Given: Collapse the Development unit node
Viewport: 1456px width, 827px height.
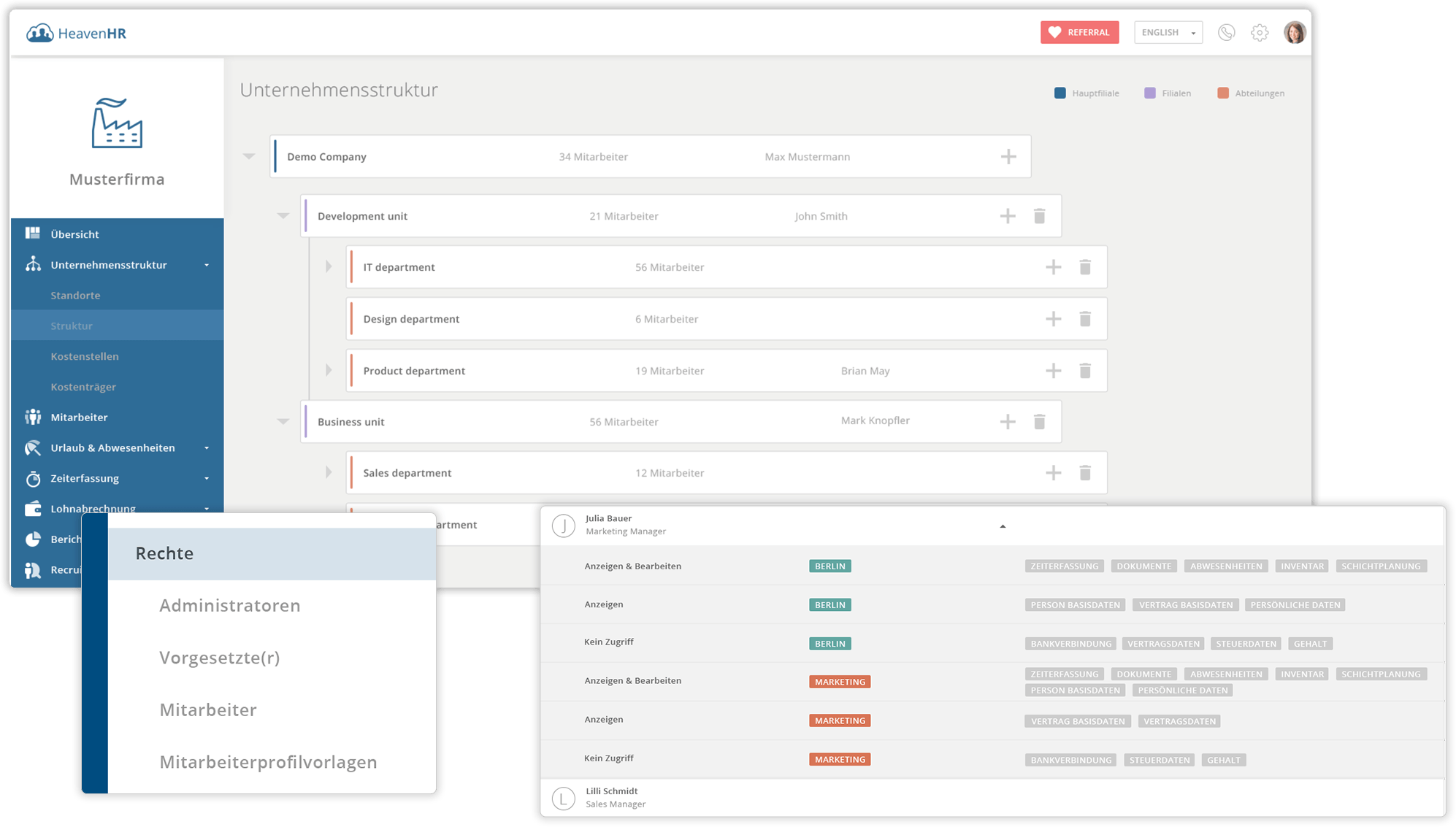Looking at the screenshot, I should pyautogui.click(x=283, y=216).
